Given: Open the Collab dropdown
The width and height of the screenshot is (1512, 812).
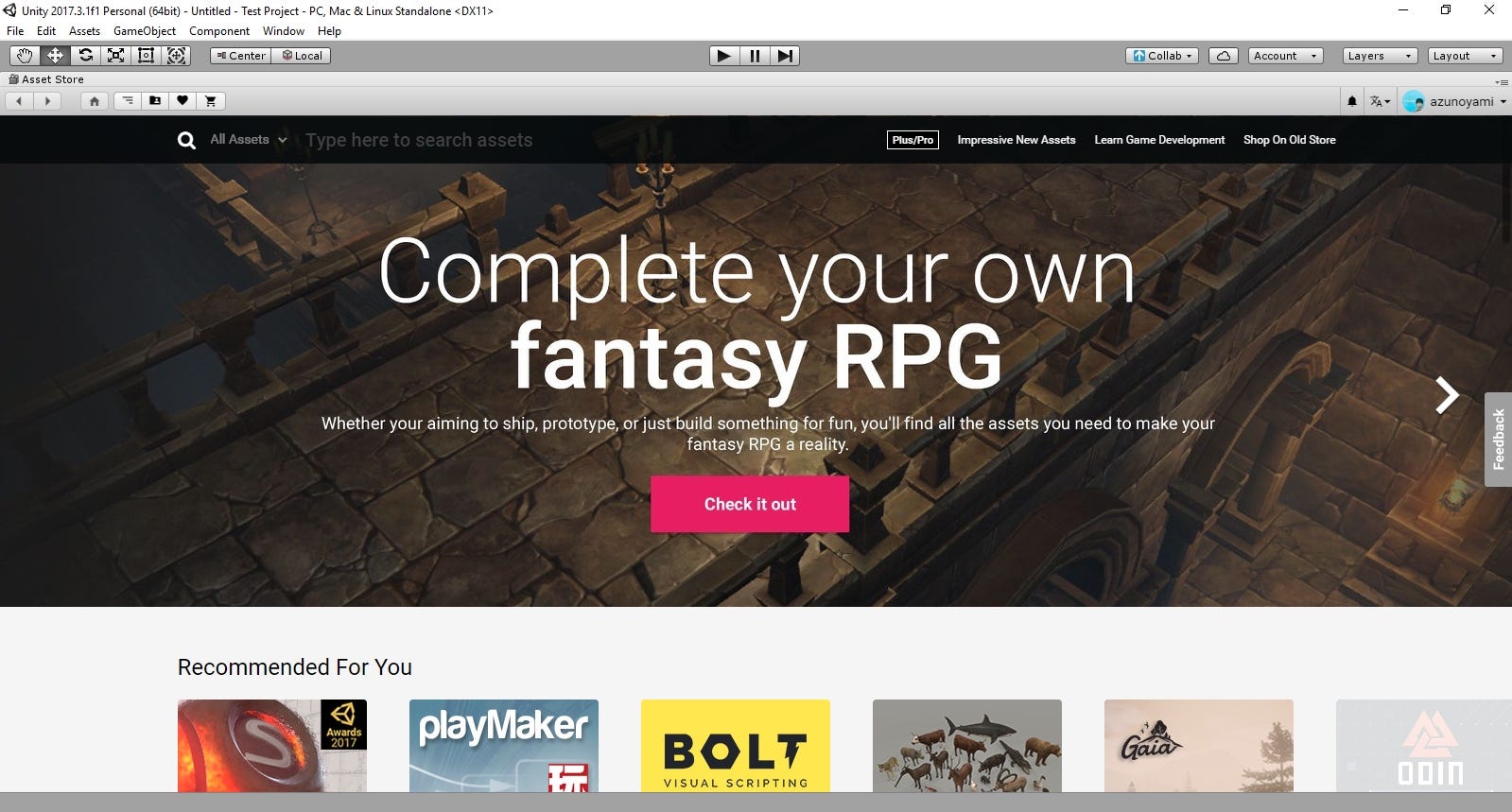Looking at the screenshot, I should coord(1162,56).
